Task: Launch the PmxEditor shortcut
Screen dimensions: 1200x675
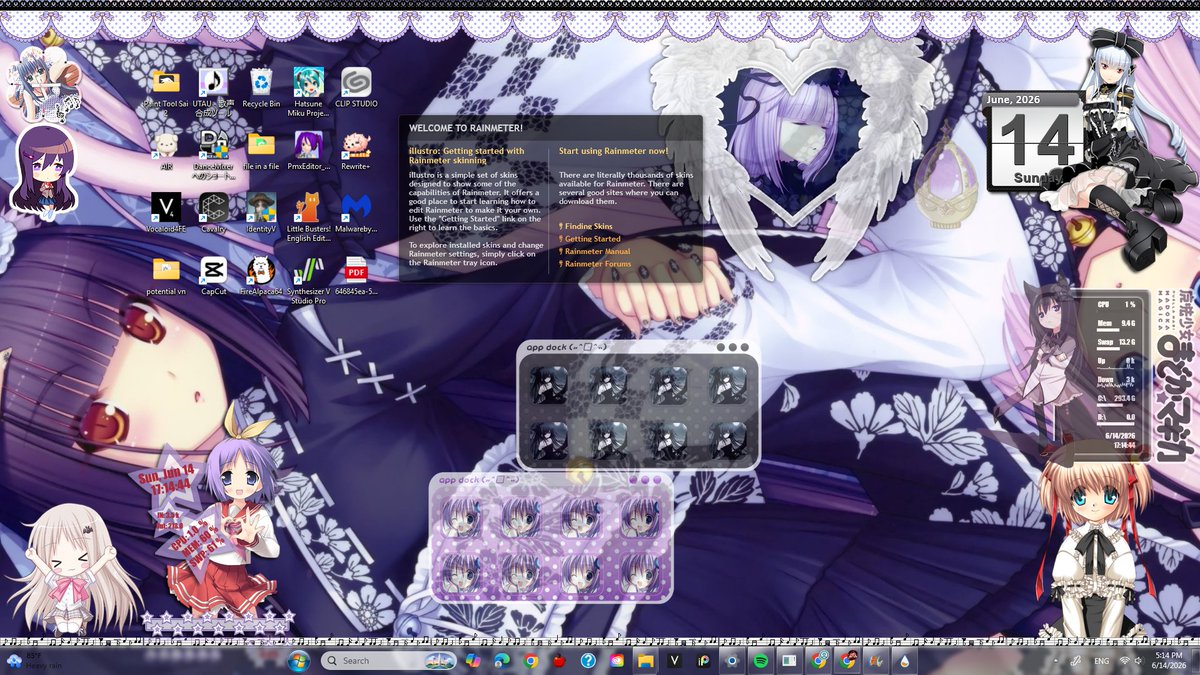Action: pos(308,151)
